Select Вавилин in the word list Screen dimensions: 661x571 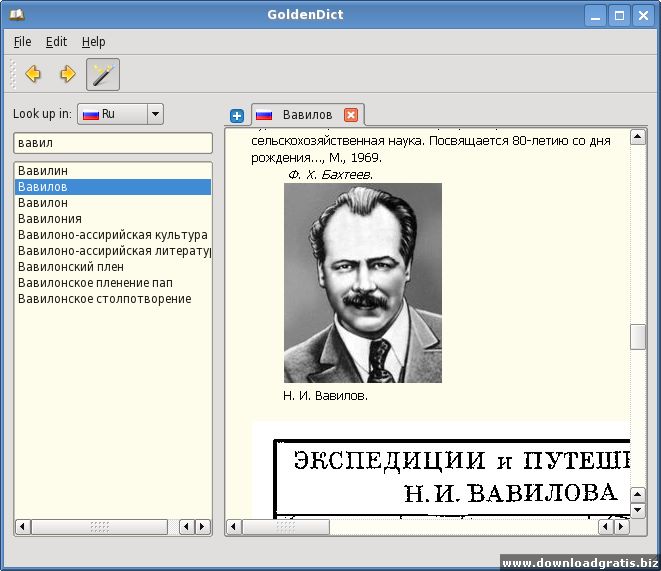(113, 171)
